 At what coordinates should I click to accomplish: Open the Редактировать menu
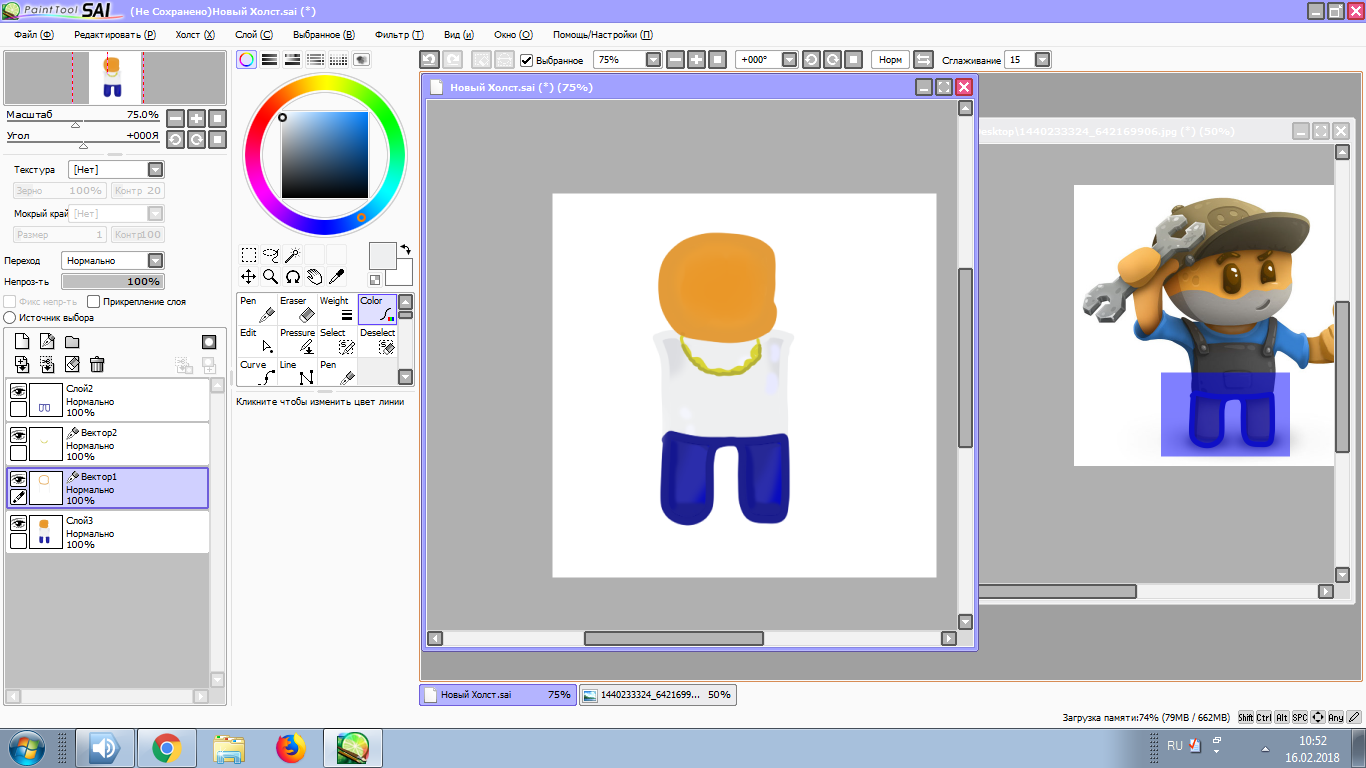[x=115, y=34]
